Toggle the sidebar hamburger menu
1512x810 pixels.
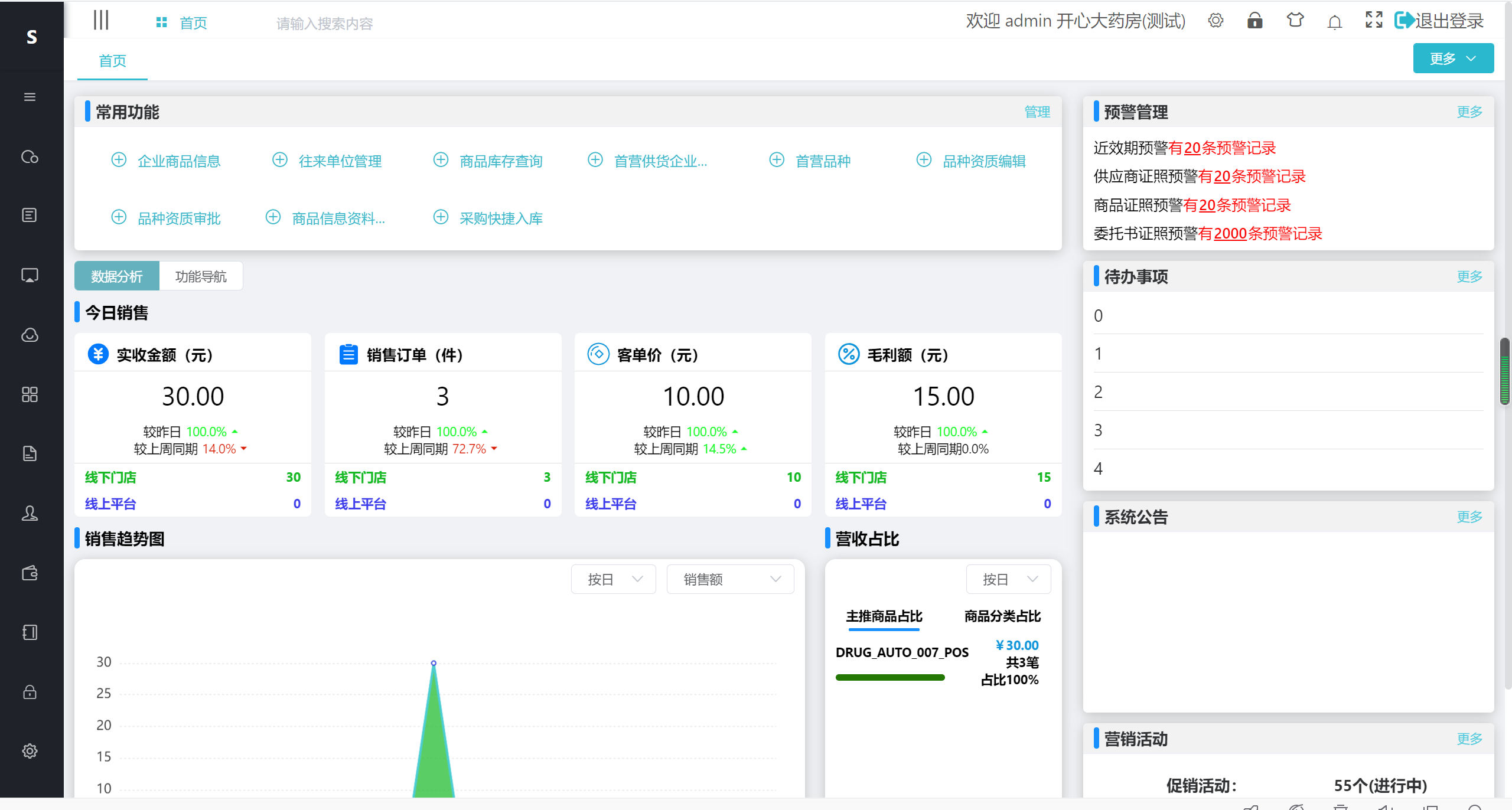pyautogui.click(x=30, y=97)
